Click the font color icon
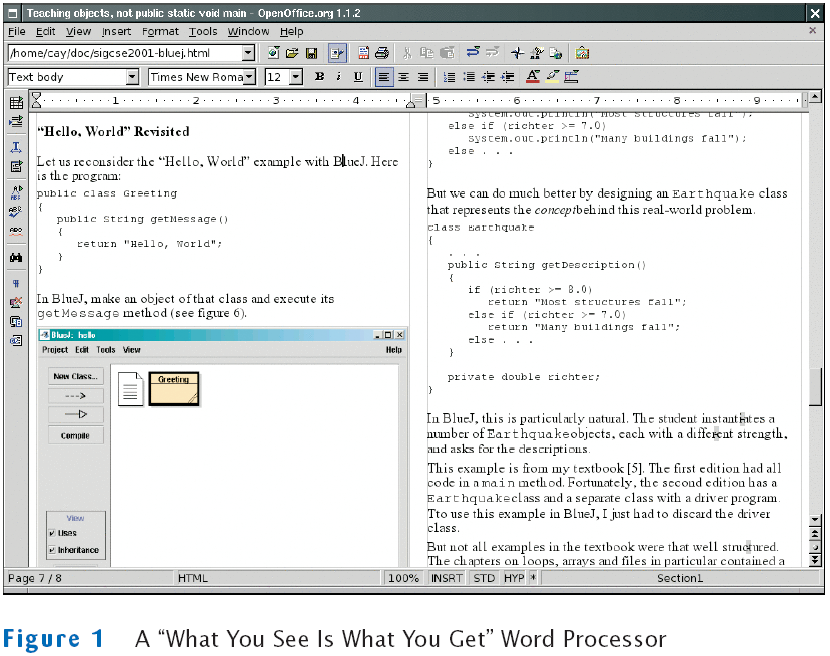Viewport: 830px width, 656px height. tap(532, 77)
